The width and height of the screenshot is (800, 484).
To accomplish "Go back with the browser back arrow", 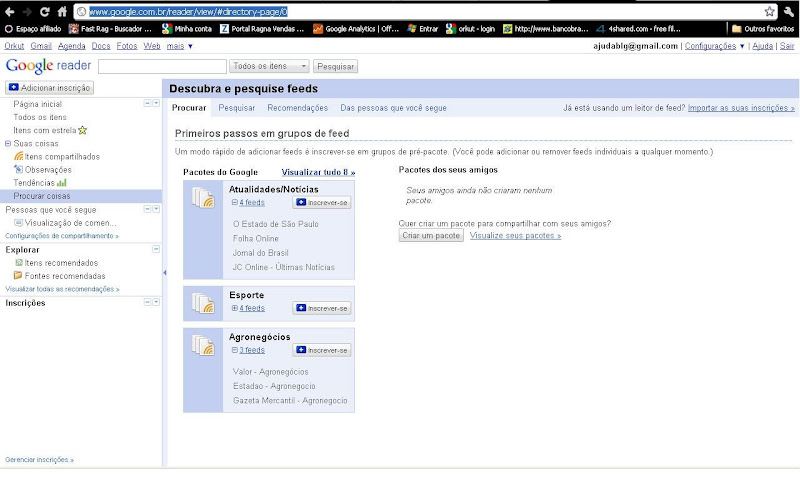I will coord(10,11).
